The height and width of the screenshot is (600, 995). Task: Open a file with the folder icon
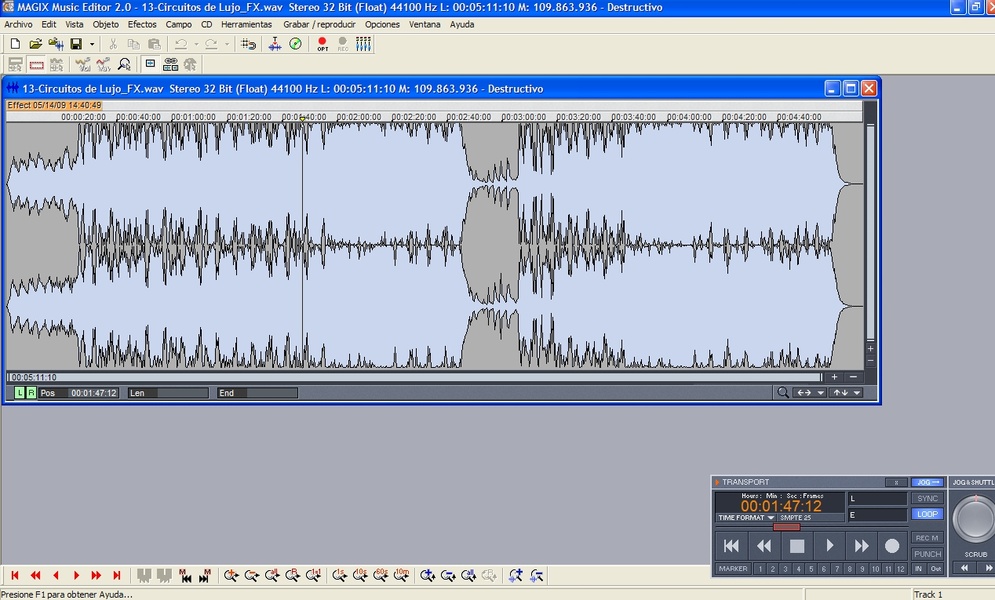35,44
